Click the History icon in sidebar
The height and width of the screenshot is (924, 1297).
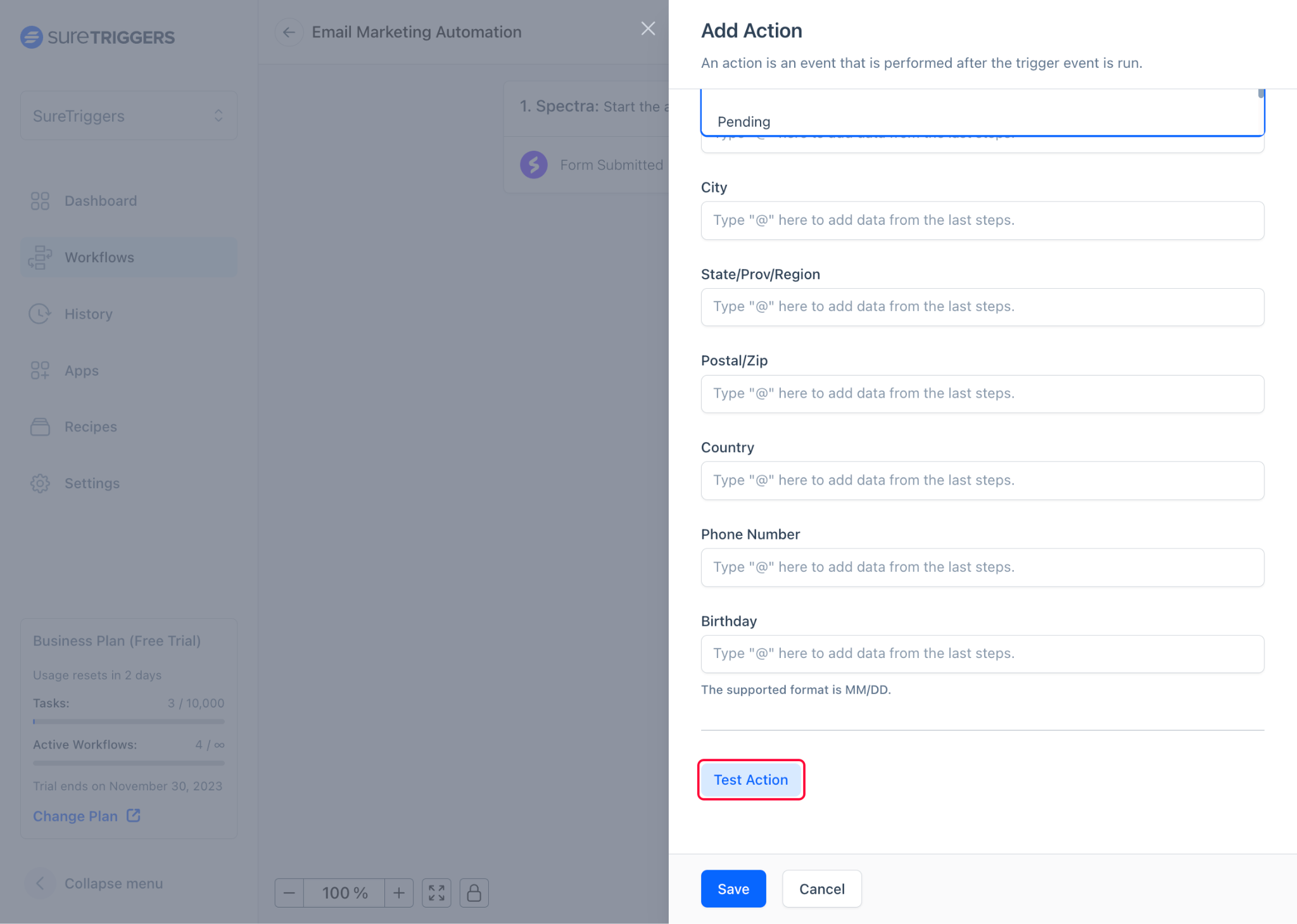tap(40, 313)
